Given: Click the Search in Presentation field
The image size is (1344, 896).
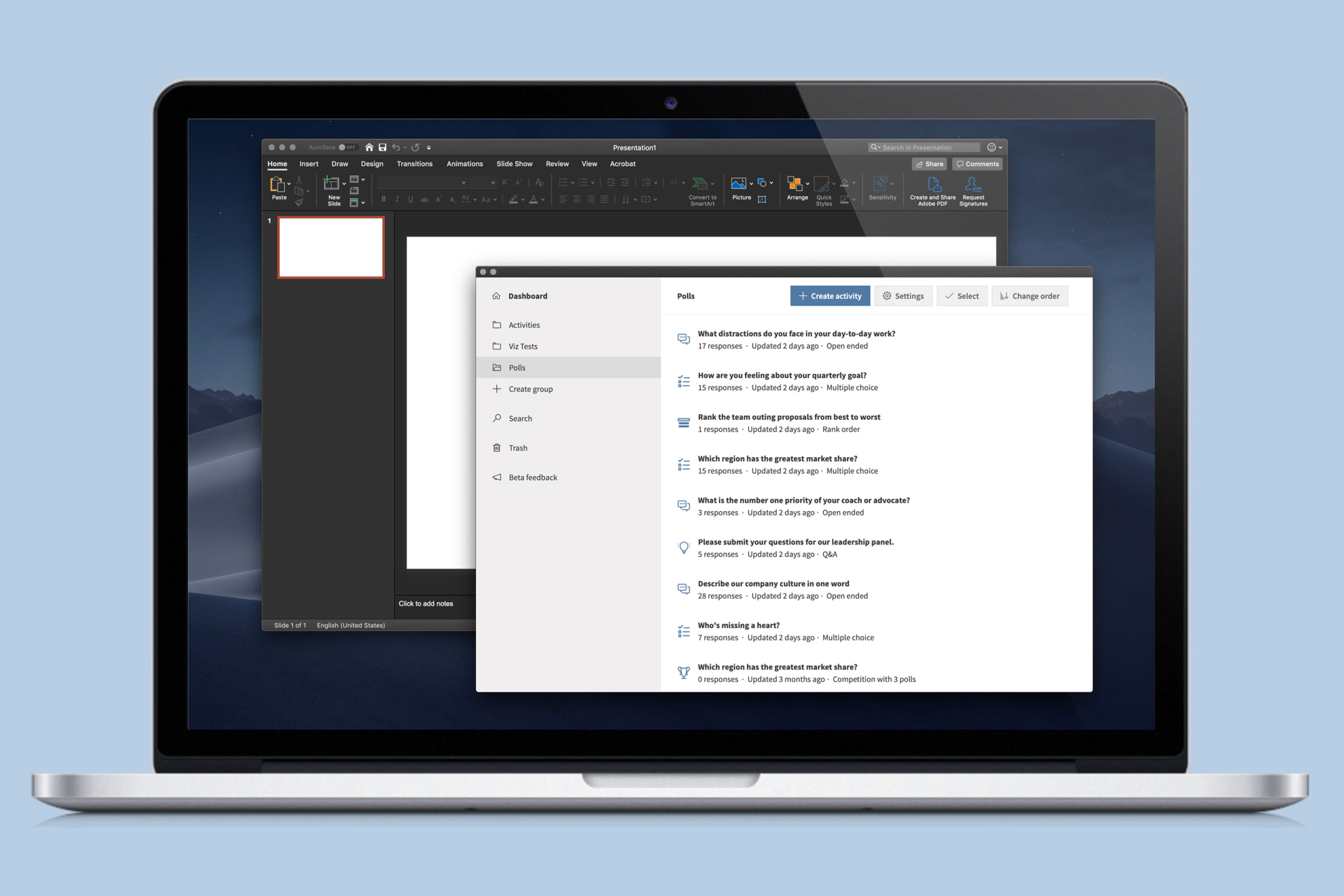Looking at the screenshot, I should click(924, 147).
